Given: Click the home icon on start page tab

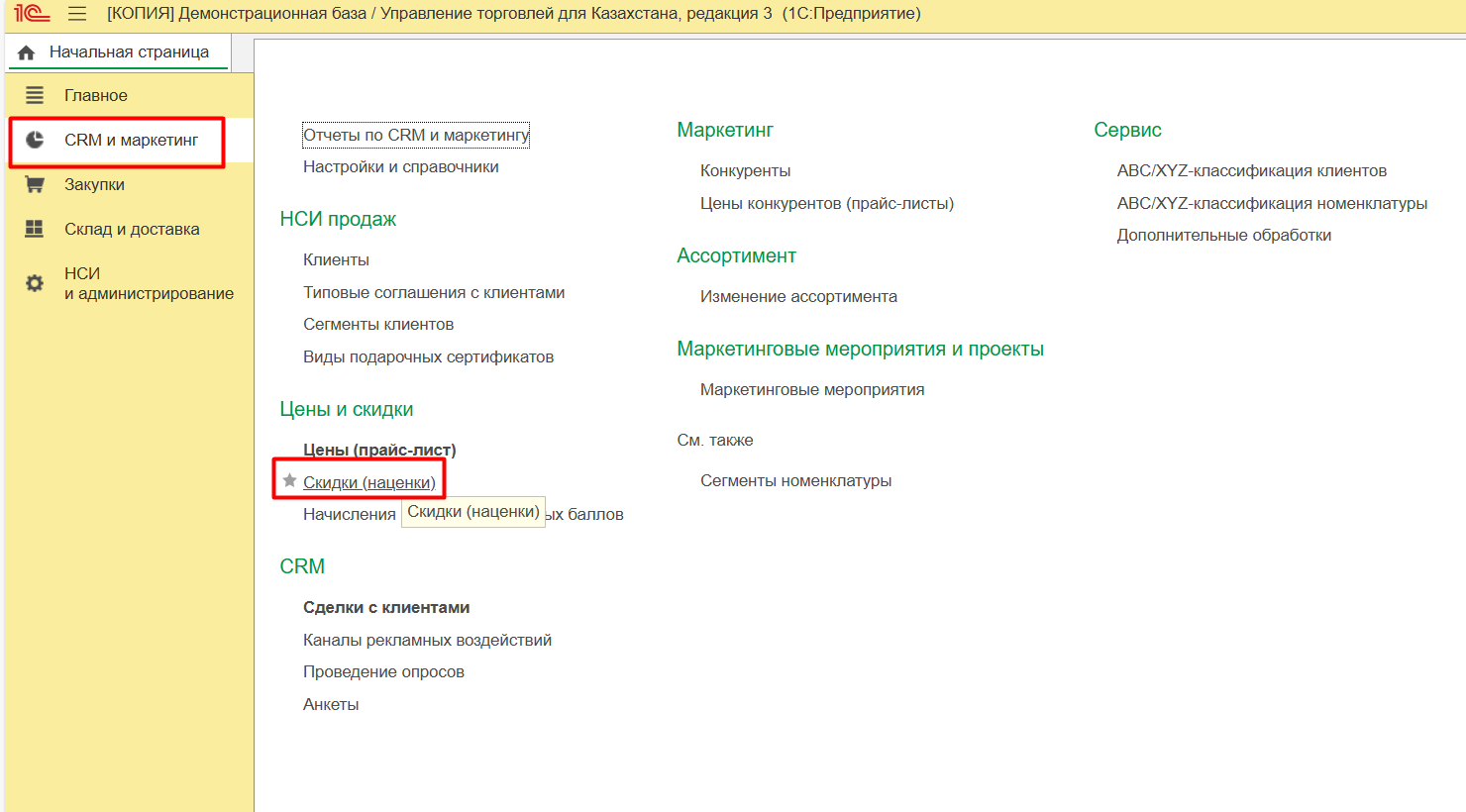Looking at the screenshot, I should [27, 52].
